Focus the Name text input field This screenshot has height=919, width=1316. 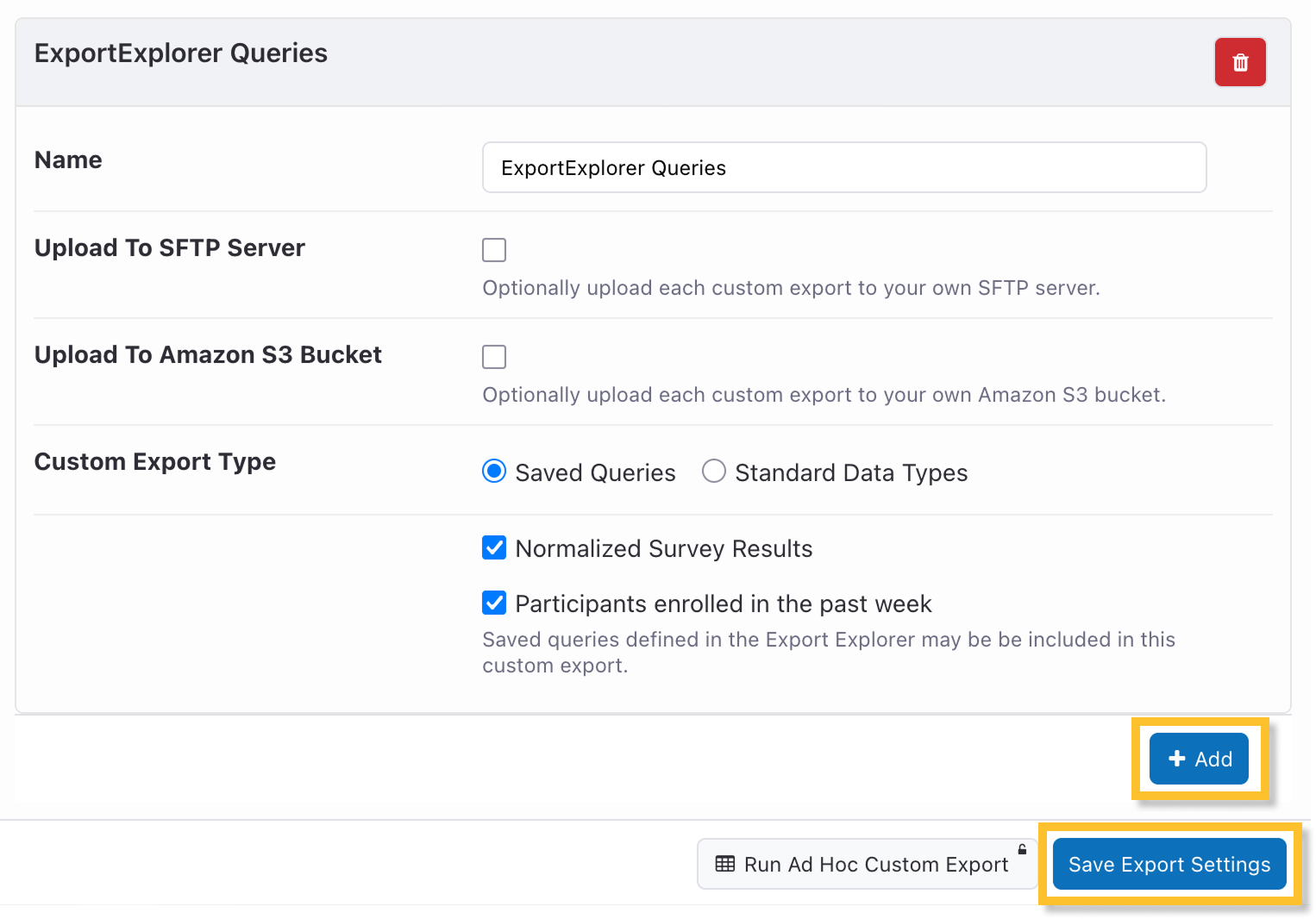point(843,167)
